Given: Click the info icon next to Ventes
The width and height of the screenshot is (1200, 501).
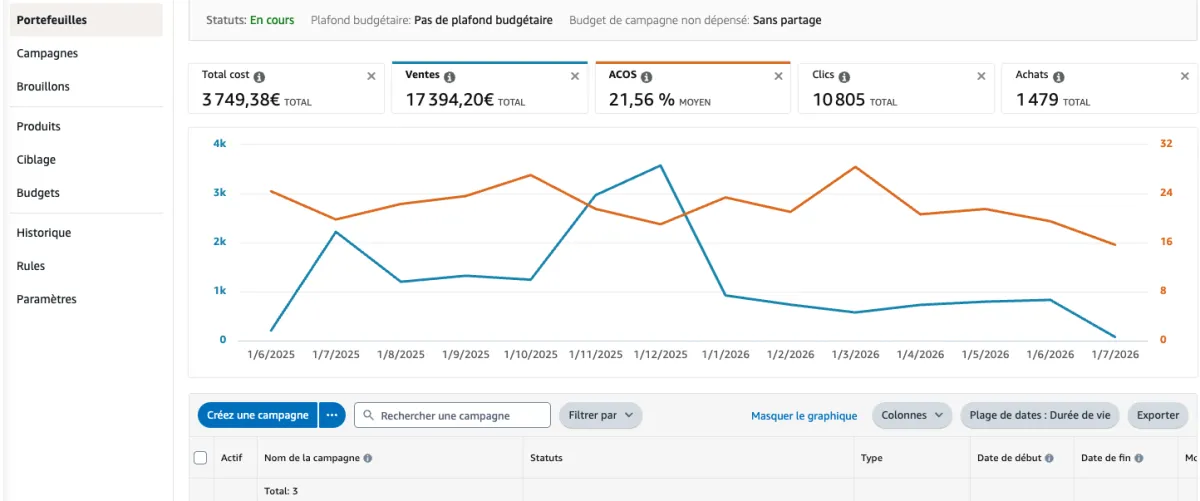Looking at the screenshot, I should click(x=449, y=76).
